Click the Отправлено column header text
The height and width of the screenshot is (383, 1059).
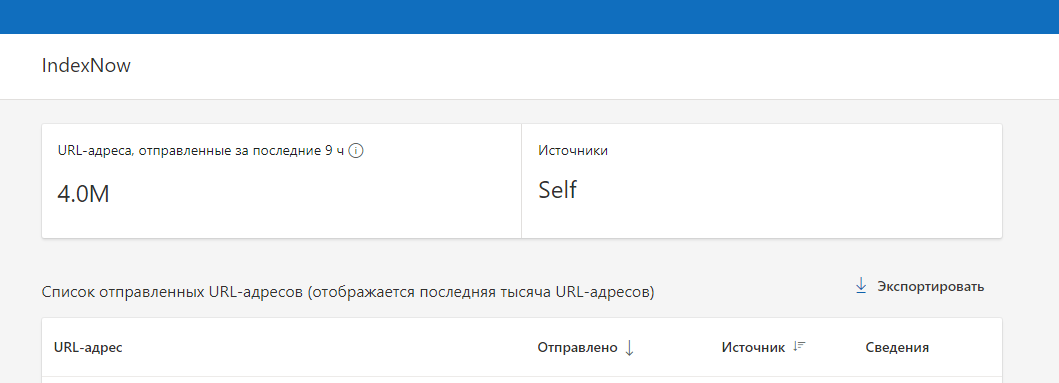(577, 348)
